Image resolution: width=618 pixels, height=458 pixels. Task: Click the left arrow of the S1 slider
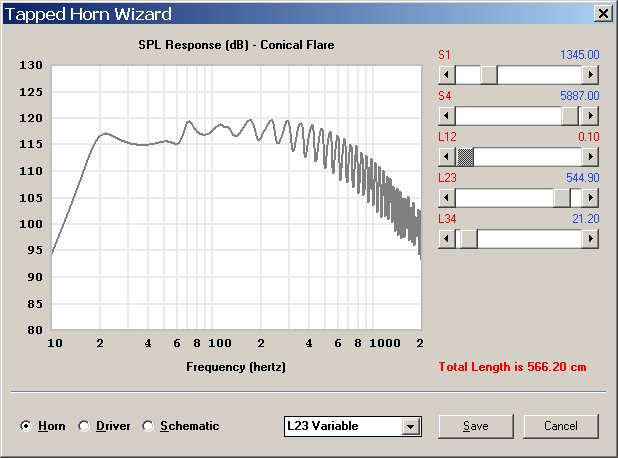[447, 75]
